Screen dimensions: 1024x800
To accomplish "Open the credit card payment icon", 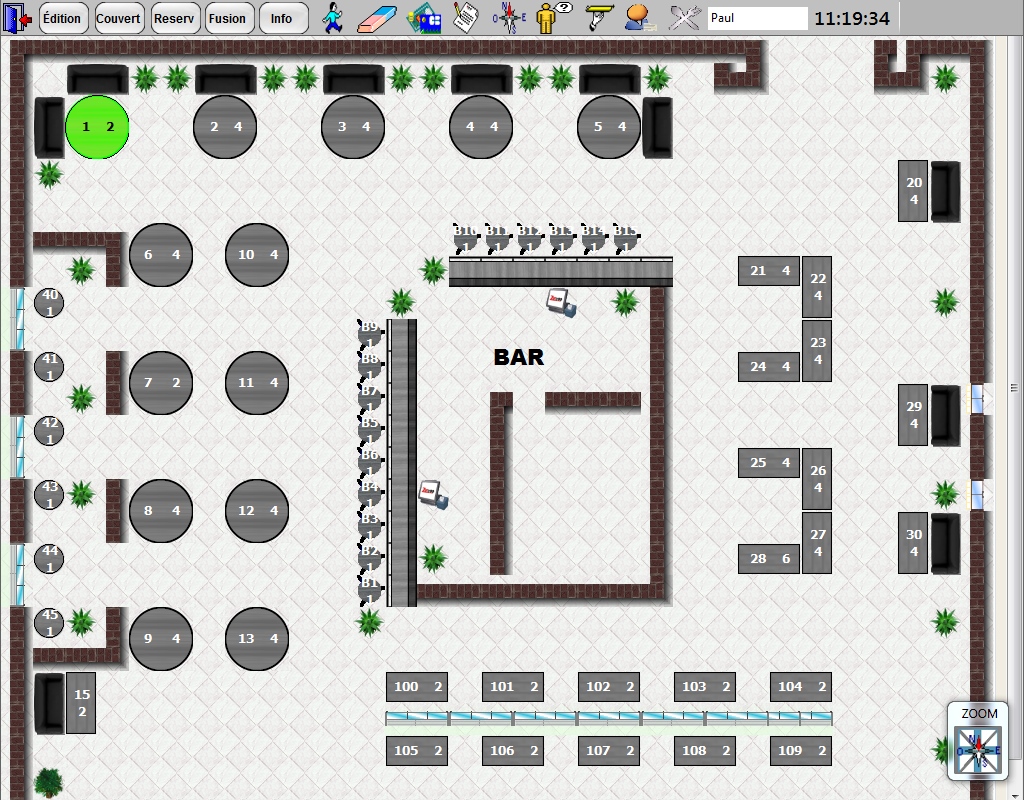I will pos(424,17).
